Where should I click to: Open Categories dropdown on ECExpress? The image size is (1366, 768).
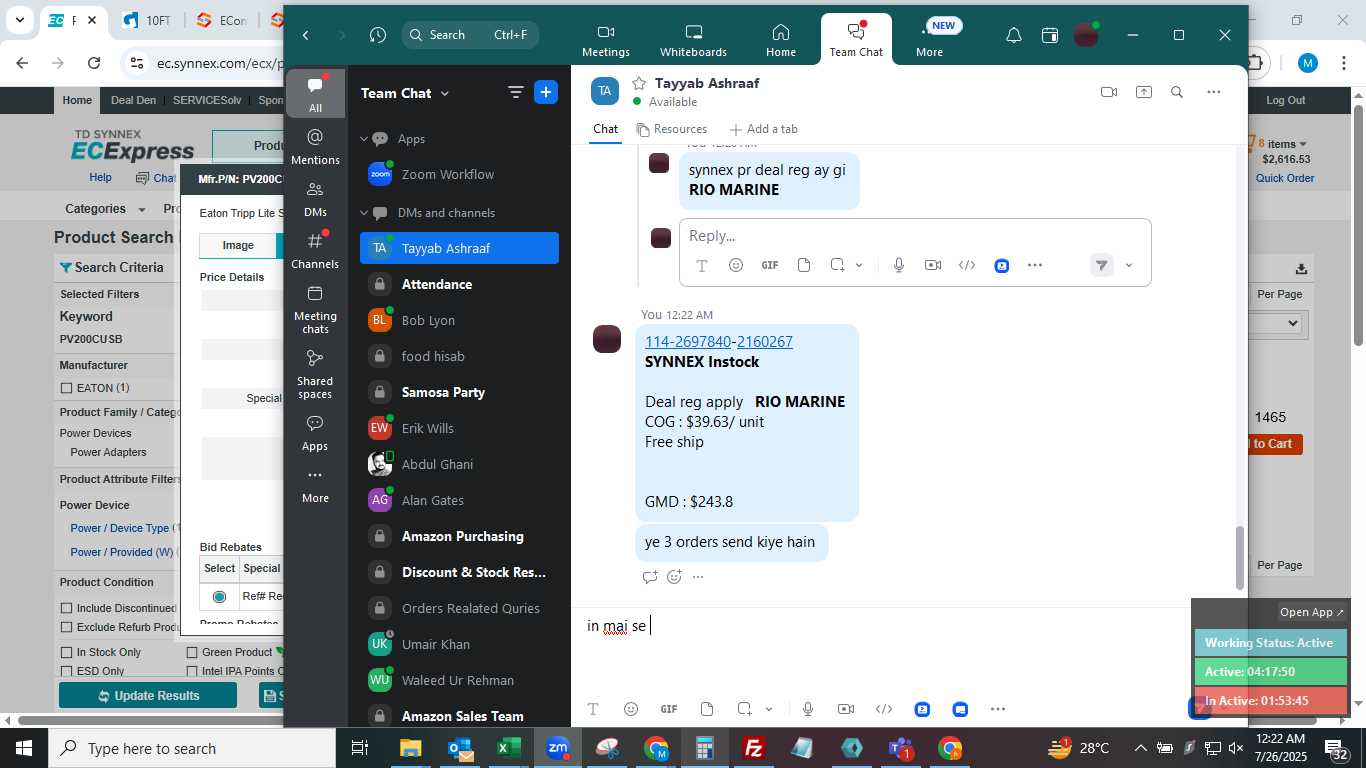(105, 209)
